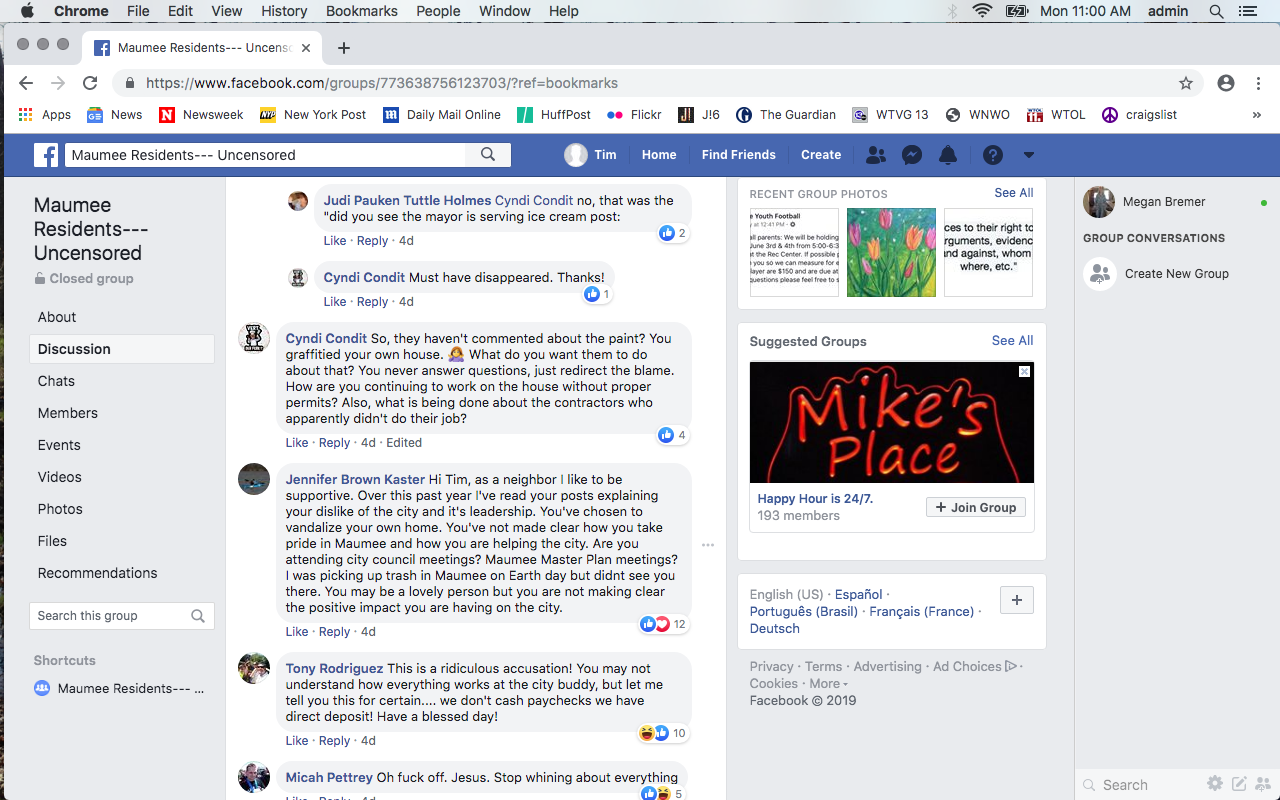Open the Bookmarks menu in menu bar
The height and width of the screenshot is (800, 1280).
pyautogui.click(x=362, y=11)
